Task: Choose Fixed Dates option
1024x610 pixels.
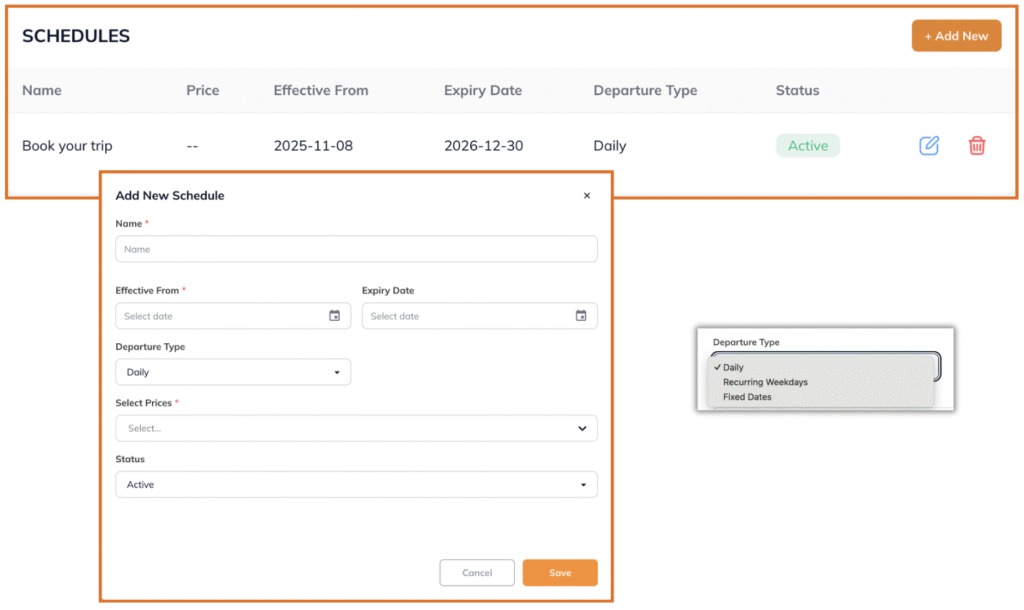Action: [747, 397]
